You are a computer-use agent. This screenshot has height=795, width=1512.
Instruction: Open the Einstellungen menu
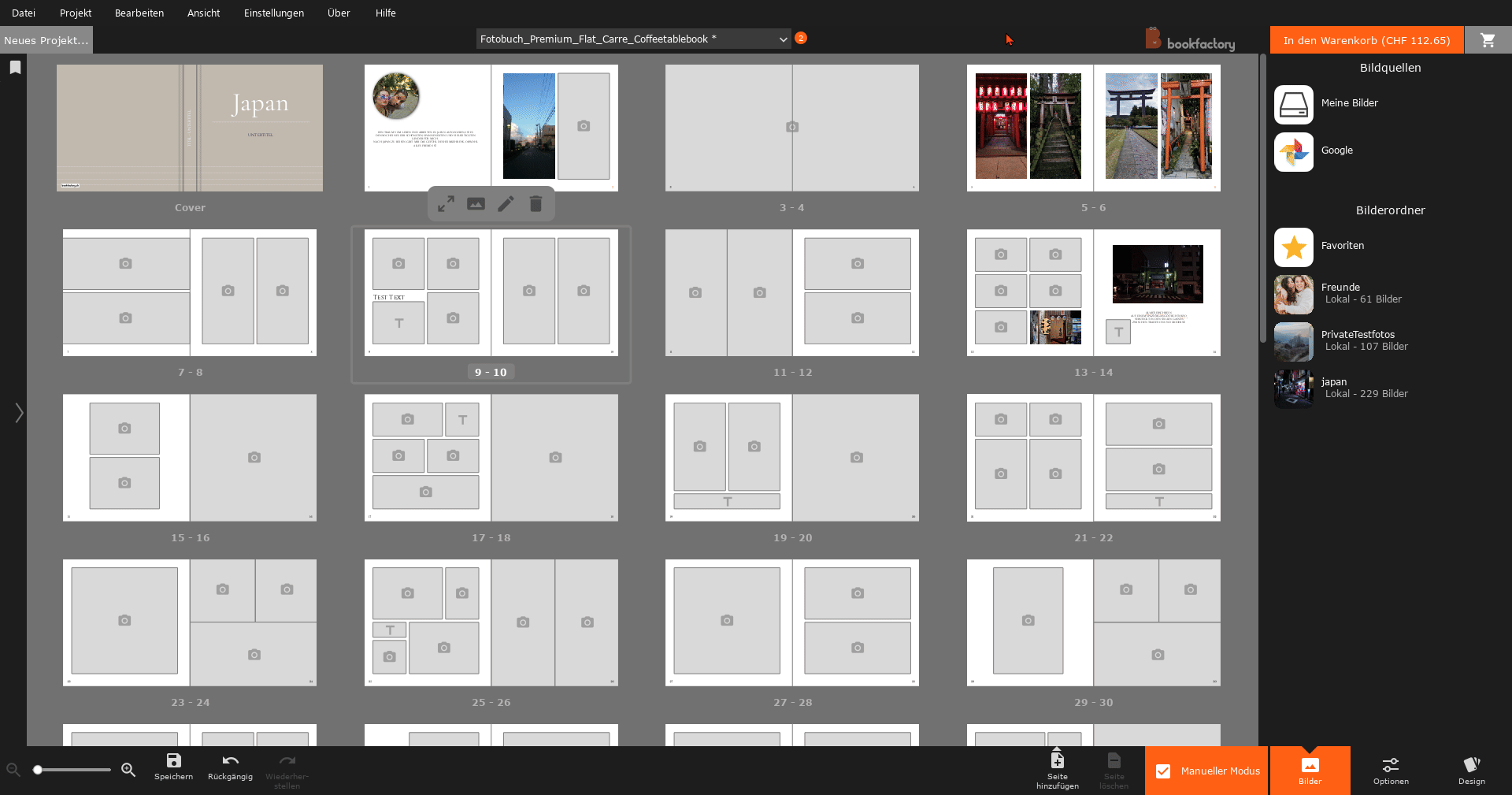tap(274, 13)
